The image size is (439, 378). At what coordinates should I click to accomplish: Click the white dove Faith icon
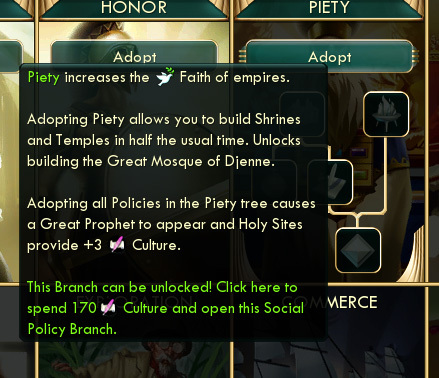click(x=165, y=77)
